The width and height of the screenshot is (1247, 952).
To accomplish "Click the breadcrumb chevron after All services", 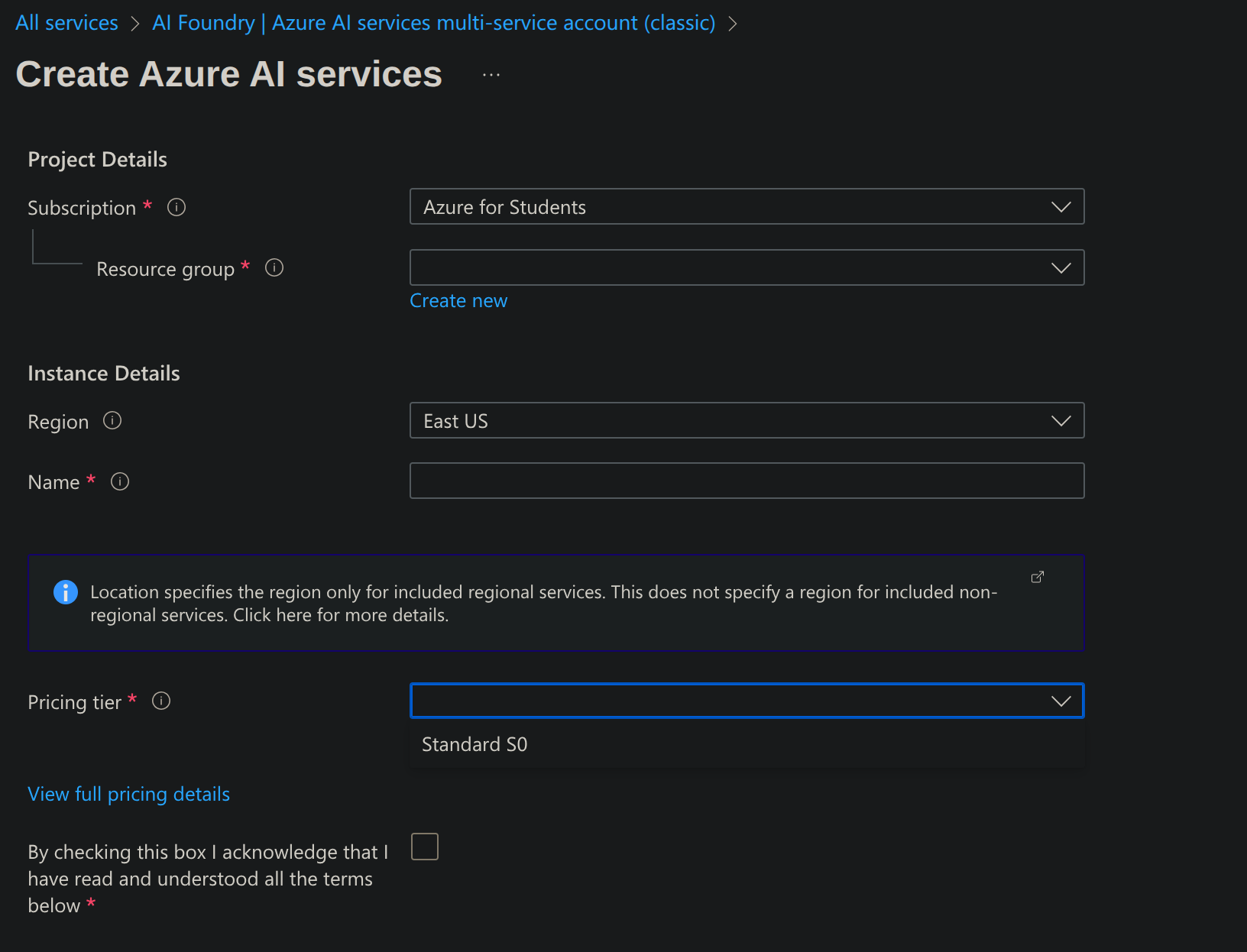I will point(135,24).
